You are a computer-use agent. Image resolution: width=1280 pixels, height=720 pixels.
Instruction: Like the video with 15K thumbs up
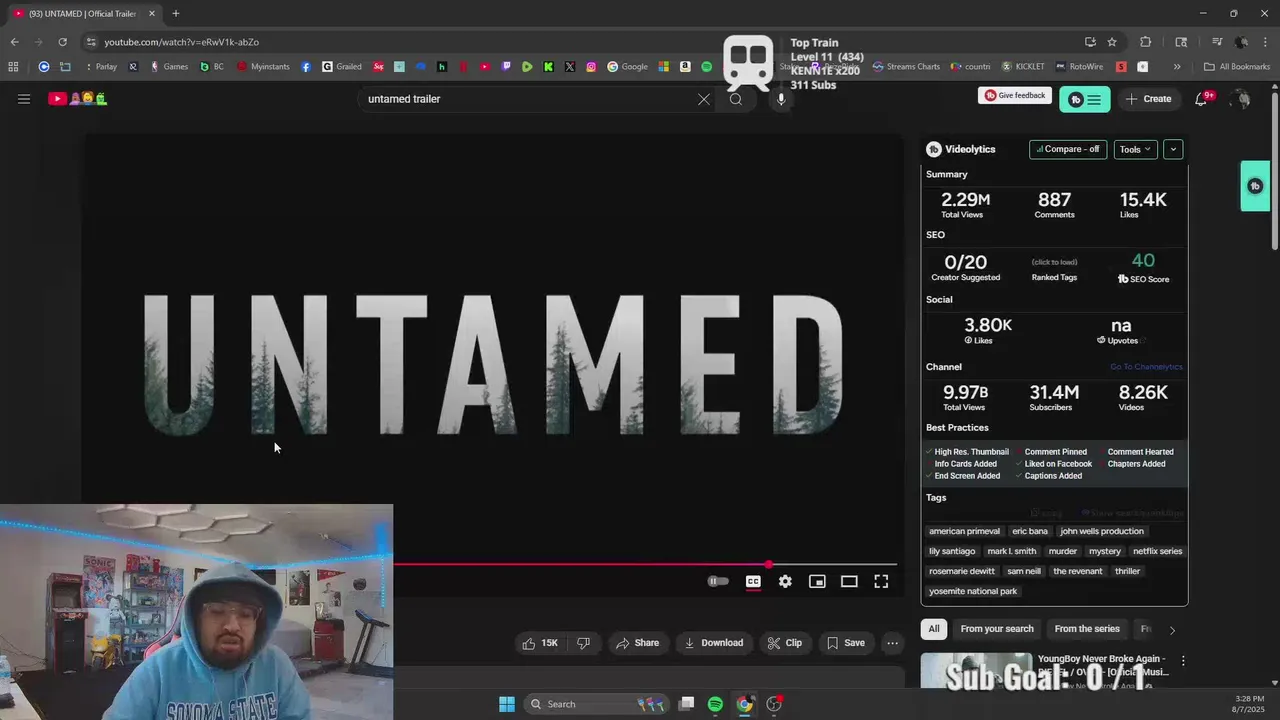pyautogui.click(x=540, y=643)
